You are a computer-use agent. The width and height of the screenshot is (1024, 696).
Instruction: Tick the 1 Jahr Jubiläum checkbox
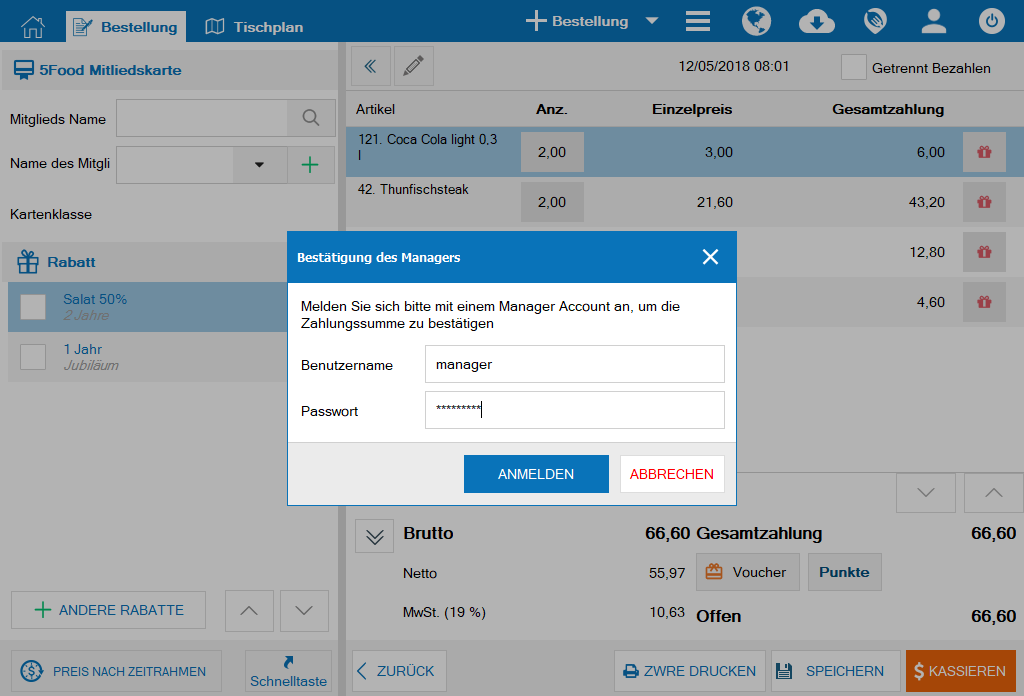tap(33, 357)
